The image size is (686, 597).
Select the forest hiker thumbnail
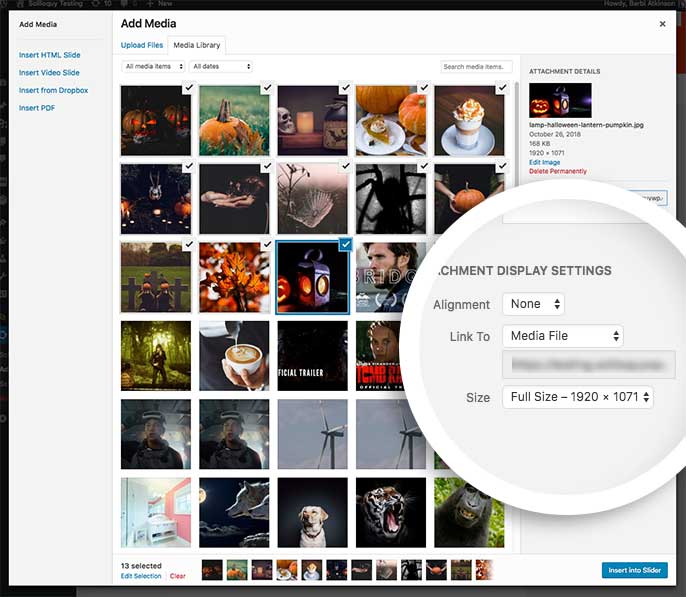click(x=156, y=356)
